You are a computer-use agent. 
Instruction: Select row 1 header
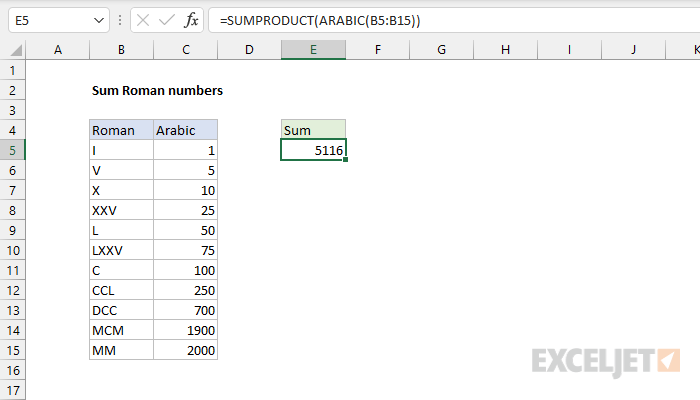pyautogui.click(x=12, y=70)
